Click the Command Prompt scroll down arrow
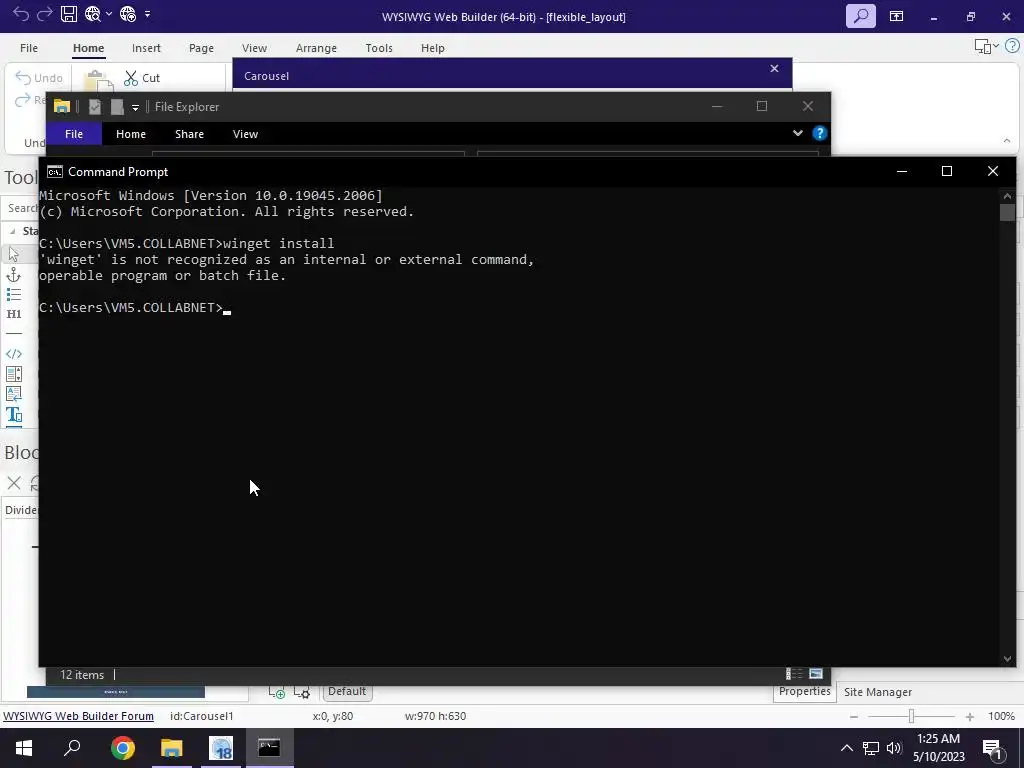 point(1007,659)
